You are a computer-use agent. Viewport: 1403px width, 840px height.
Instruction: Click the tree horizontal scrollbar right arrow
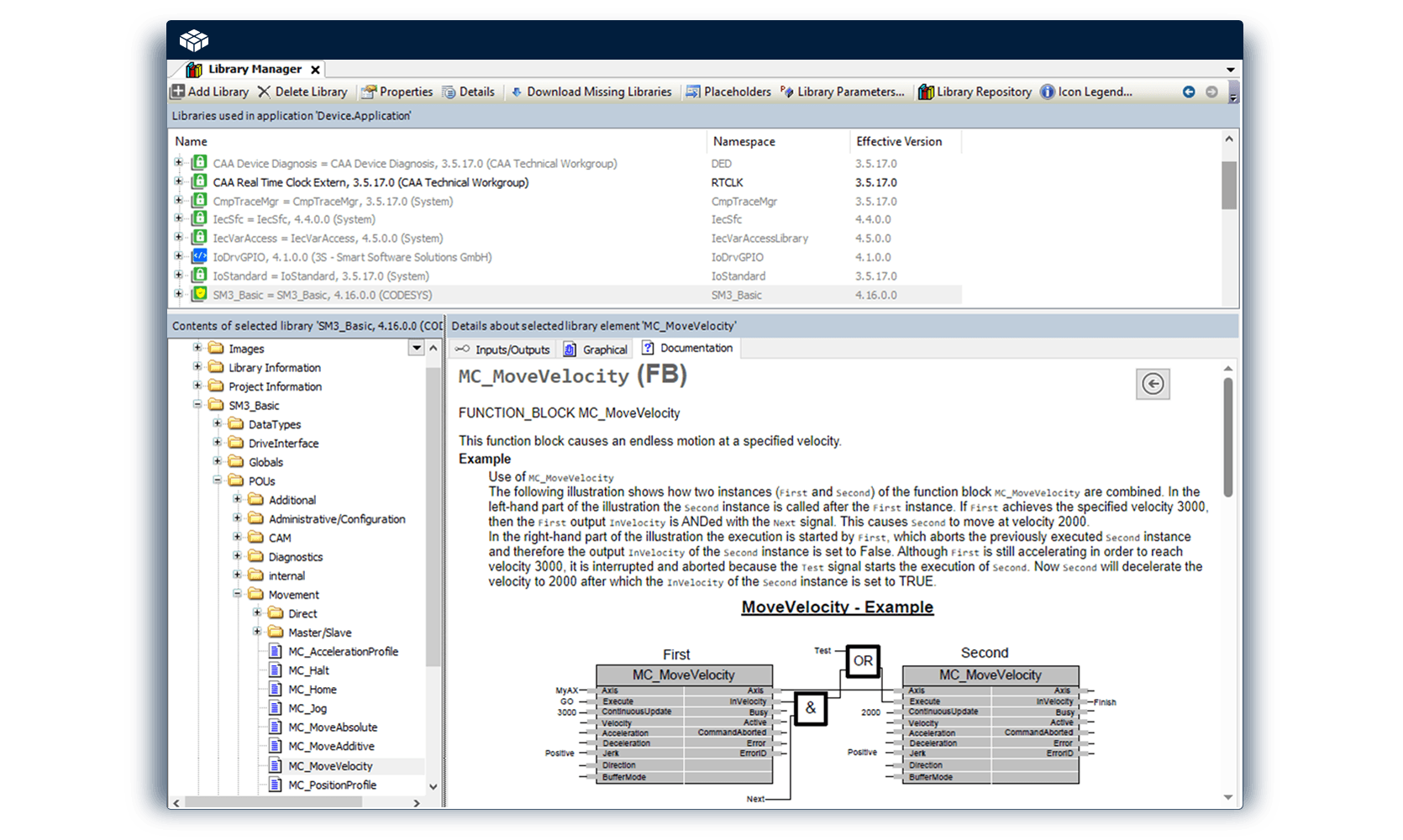[x=417, y=803]
